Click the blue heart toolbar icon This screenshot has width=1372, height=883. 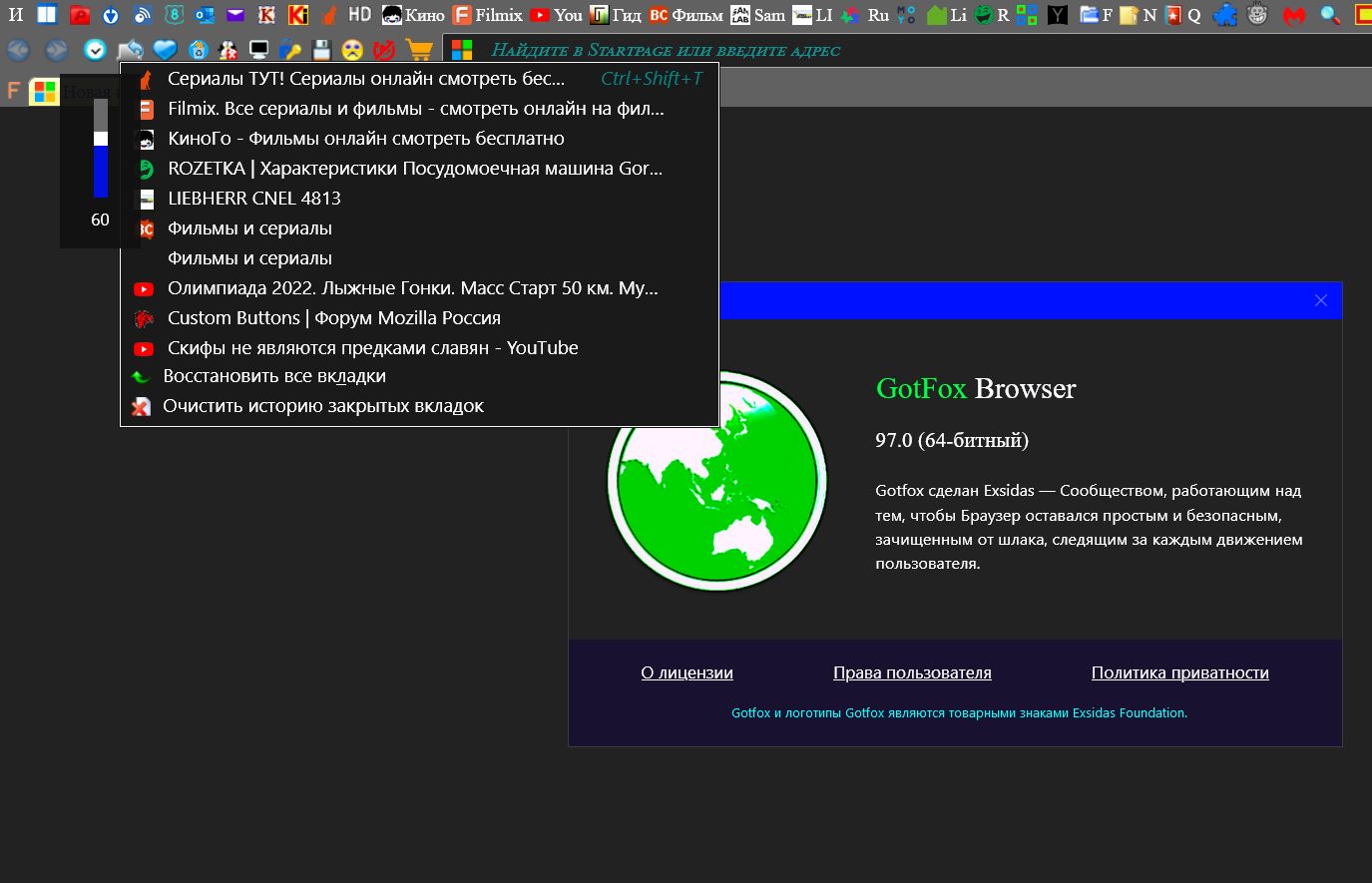click(165, 50)
